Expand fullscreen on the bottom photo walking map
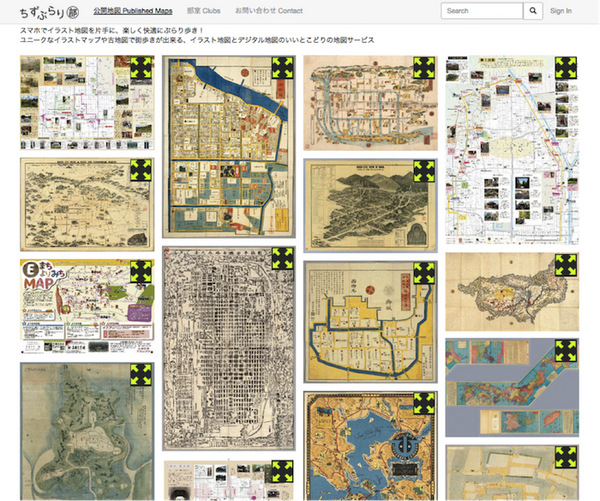Image resolution: width=600 pixels, height=501 pixels. [x=283, y=472]
